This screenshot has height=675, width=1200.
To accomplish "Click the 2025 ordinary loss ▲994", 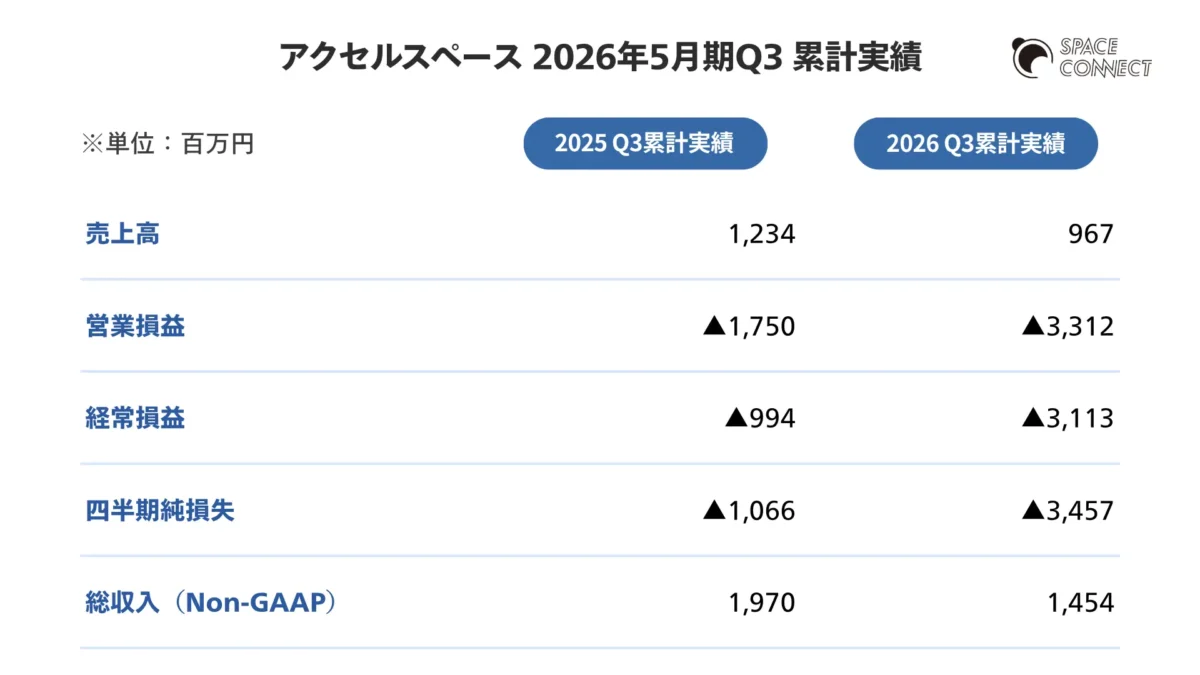I will pyautogui.click(x=760, y=419).
